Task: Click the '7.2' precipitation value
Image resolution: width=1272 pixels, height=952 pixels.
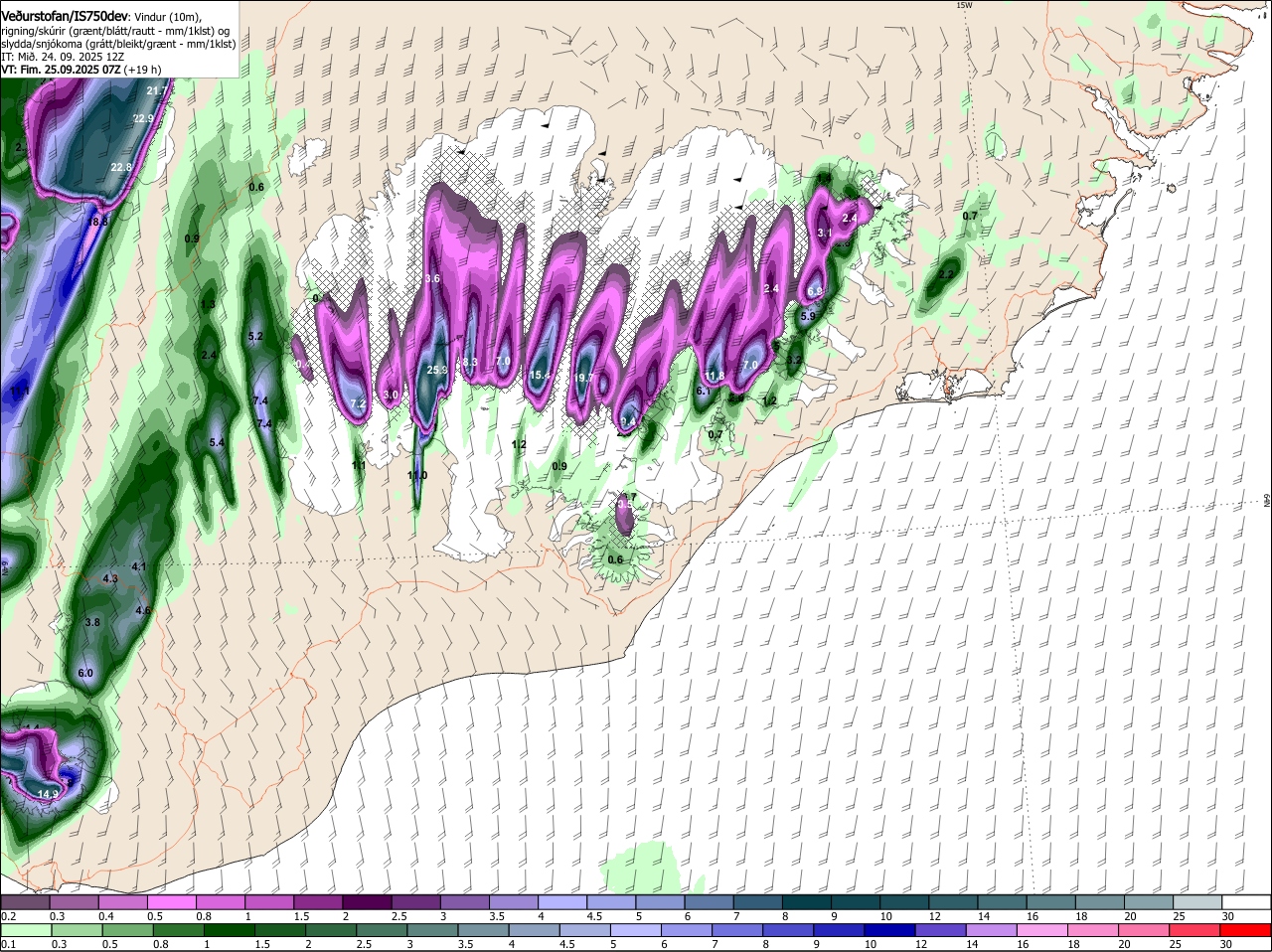Action: [x=359, y=403]
